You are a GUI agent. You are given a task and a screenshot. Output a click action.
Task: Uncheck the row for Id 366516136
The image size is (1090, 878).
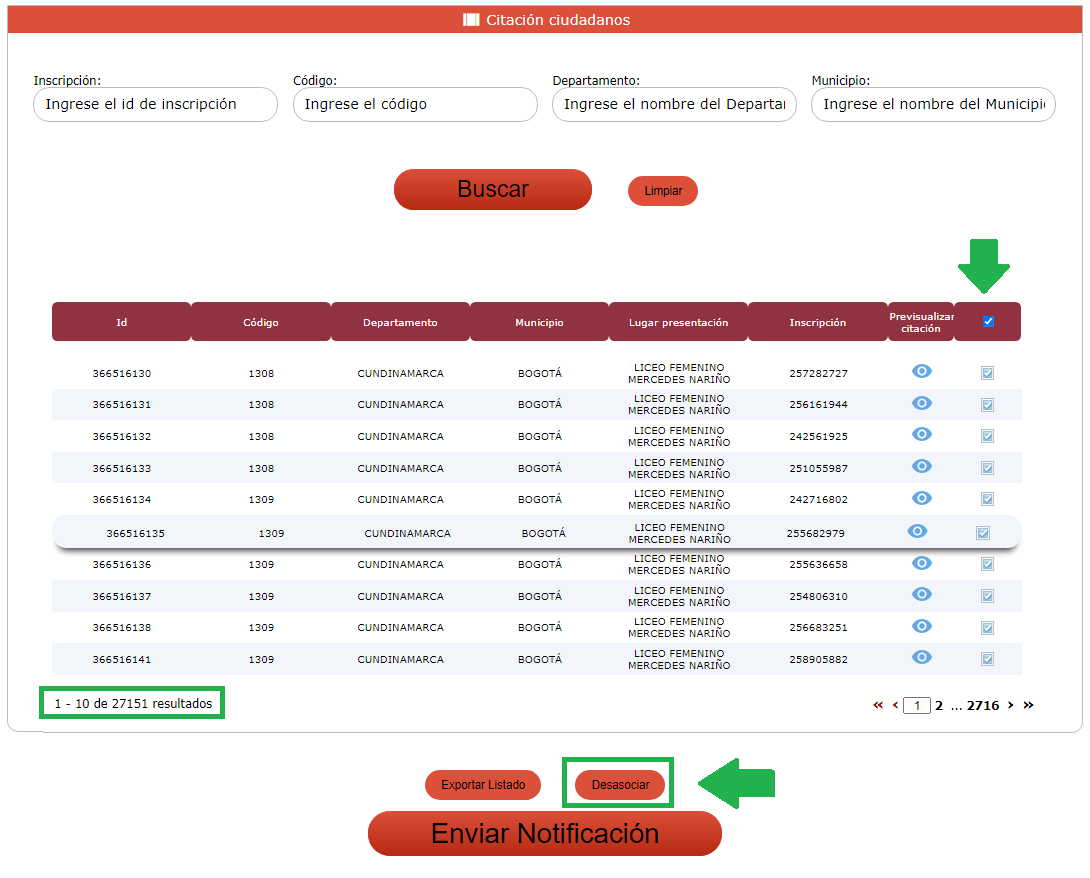987,564
